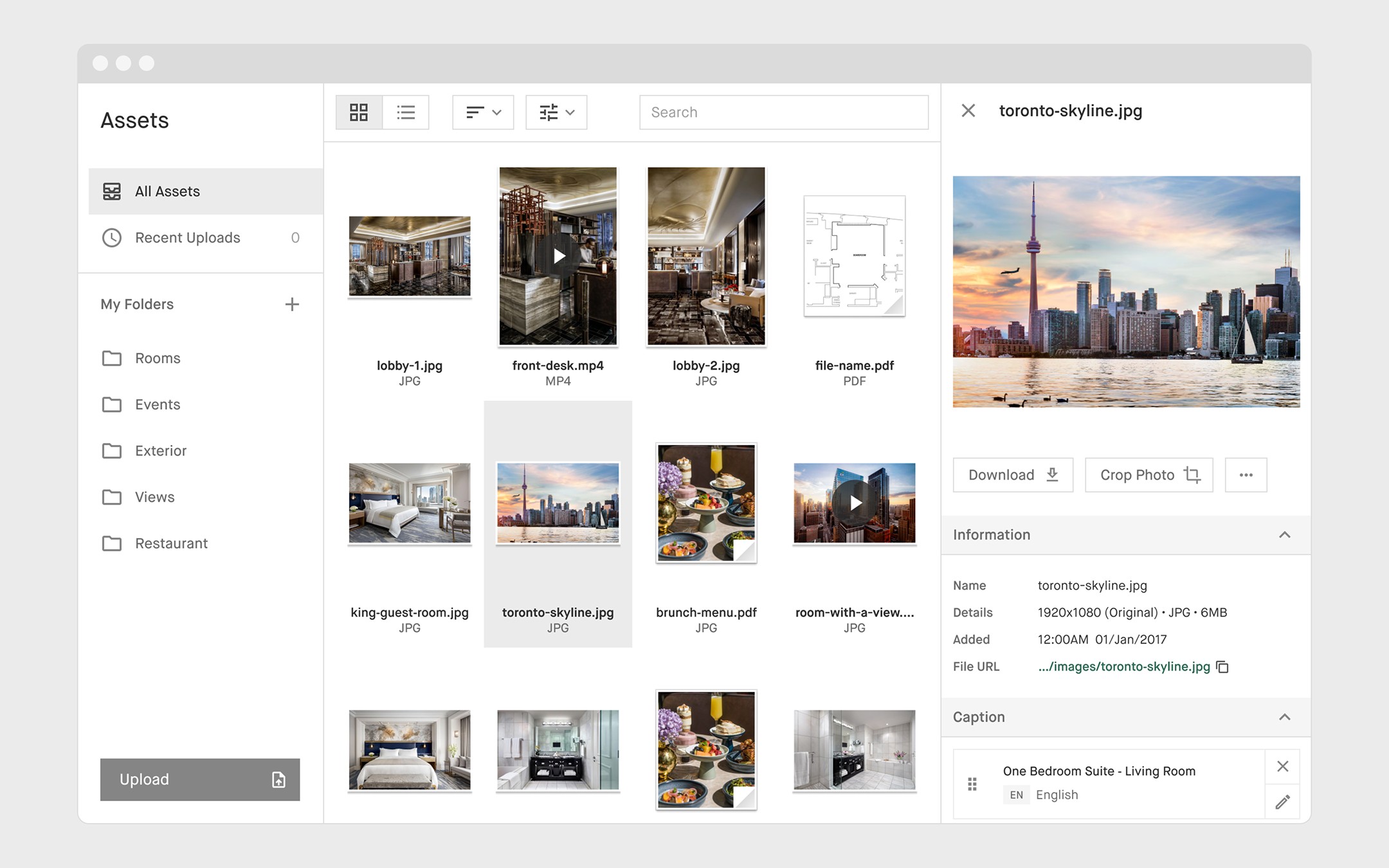
Task: Copy the toronto-skyline.jpg file URL
Action: [1222, 667]
